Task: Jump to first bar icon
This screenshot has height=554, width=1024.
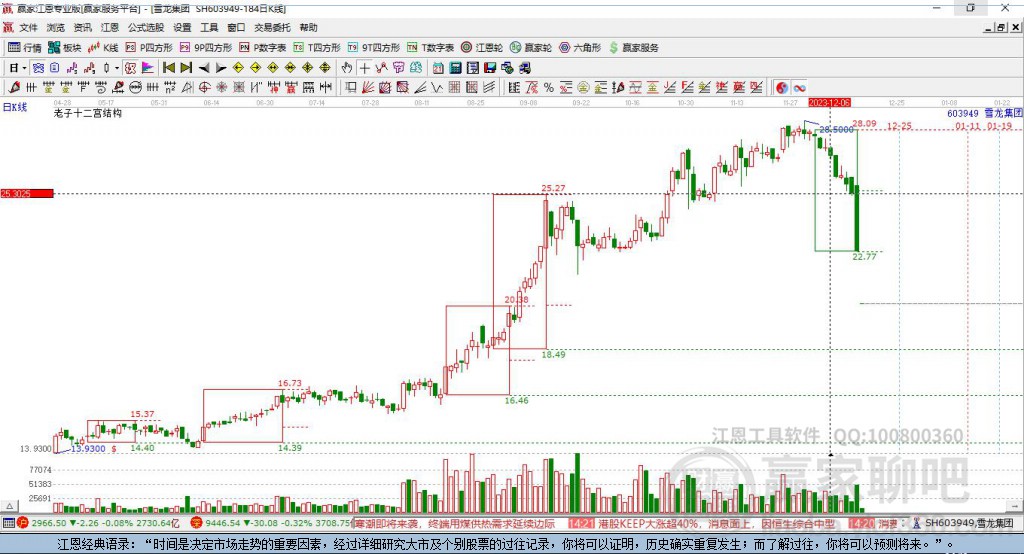Action: [x=168, y=68]
